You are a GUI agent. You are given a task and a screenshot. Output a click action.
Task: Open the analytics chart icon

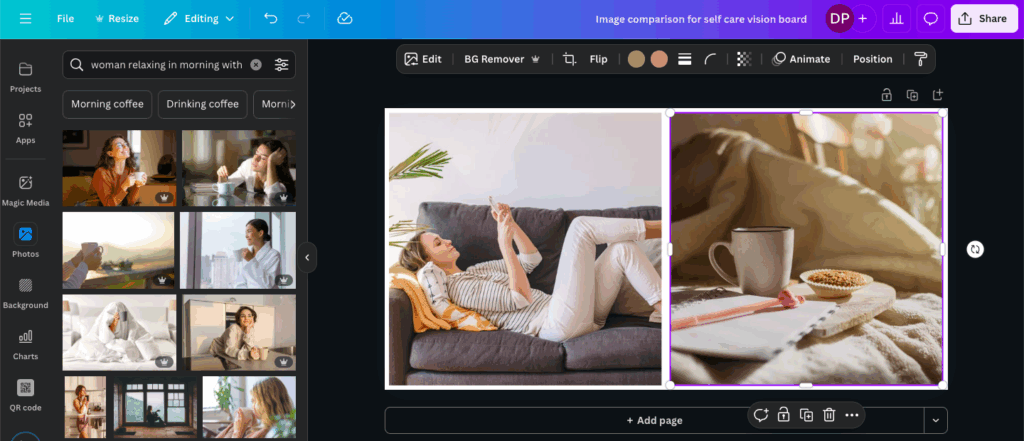(897, 18)
